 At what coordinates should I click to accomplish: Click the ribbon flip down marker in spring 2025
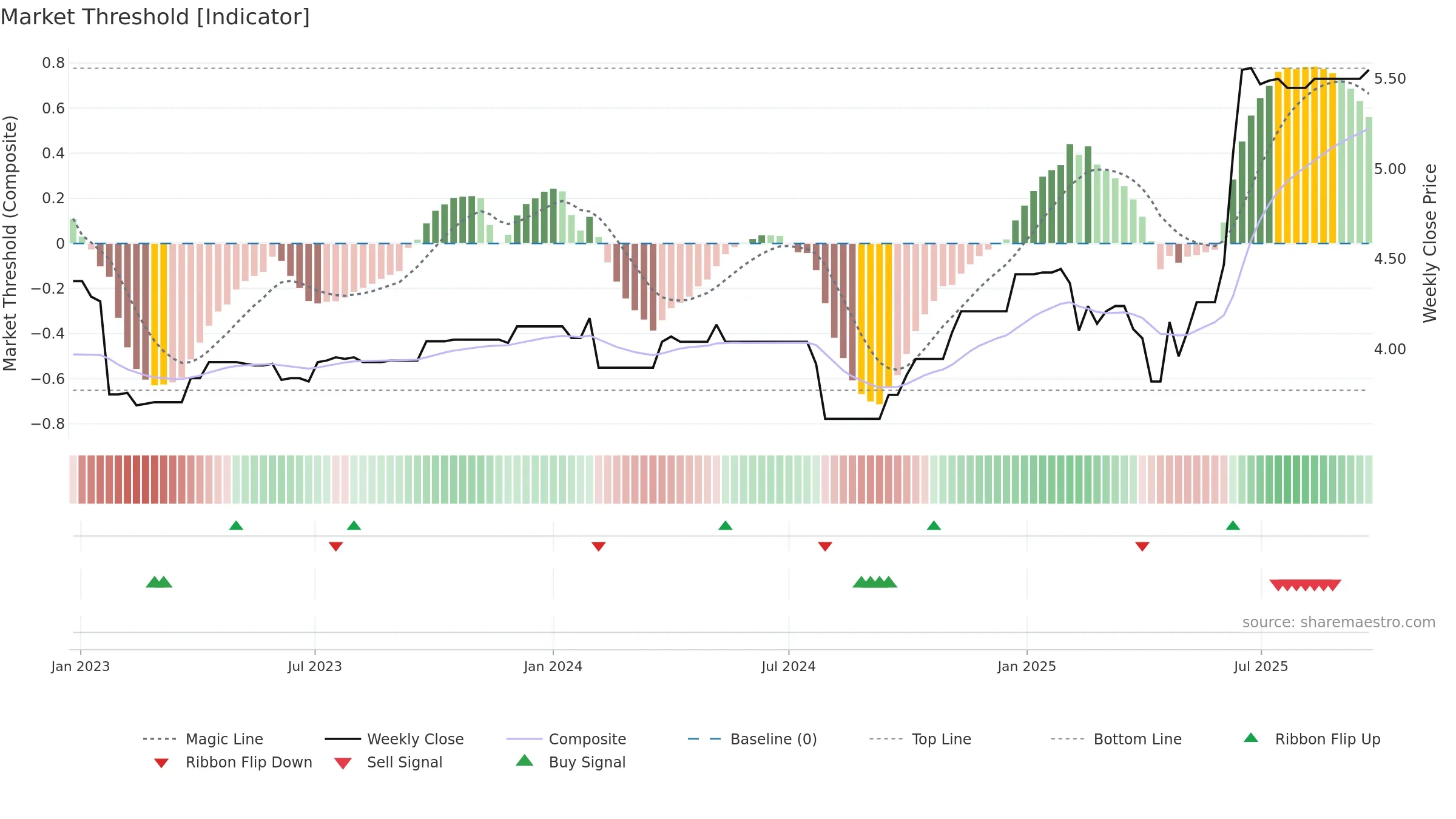(x=1142, y=547)
